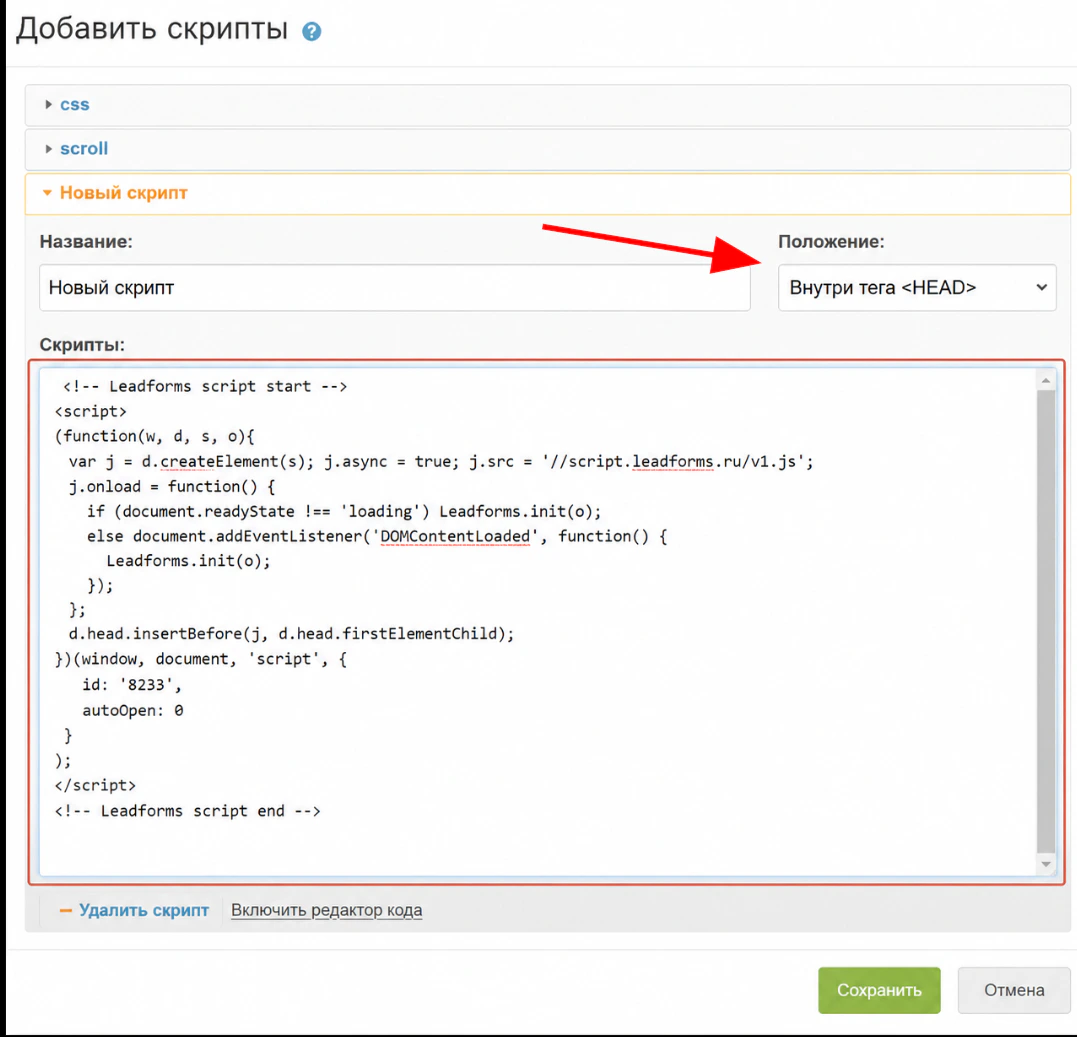Viewport: 1077px width, 1037px height.
Task: Click the minus icon before Удалить скрипт
Action: [x=66, y=911]
